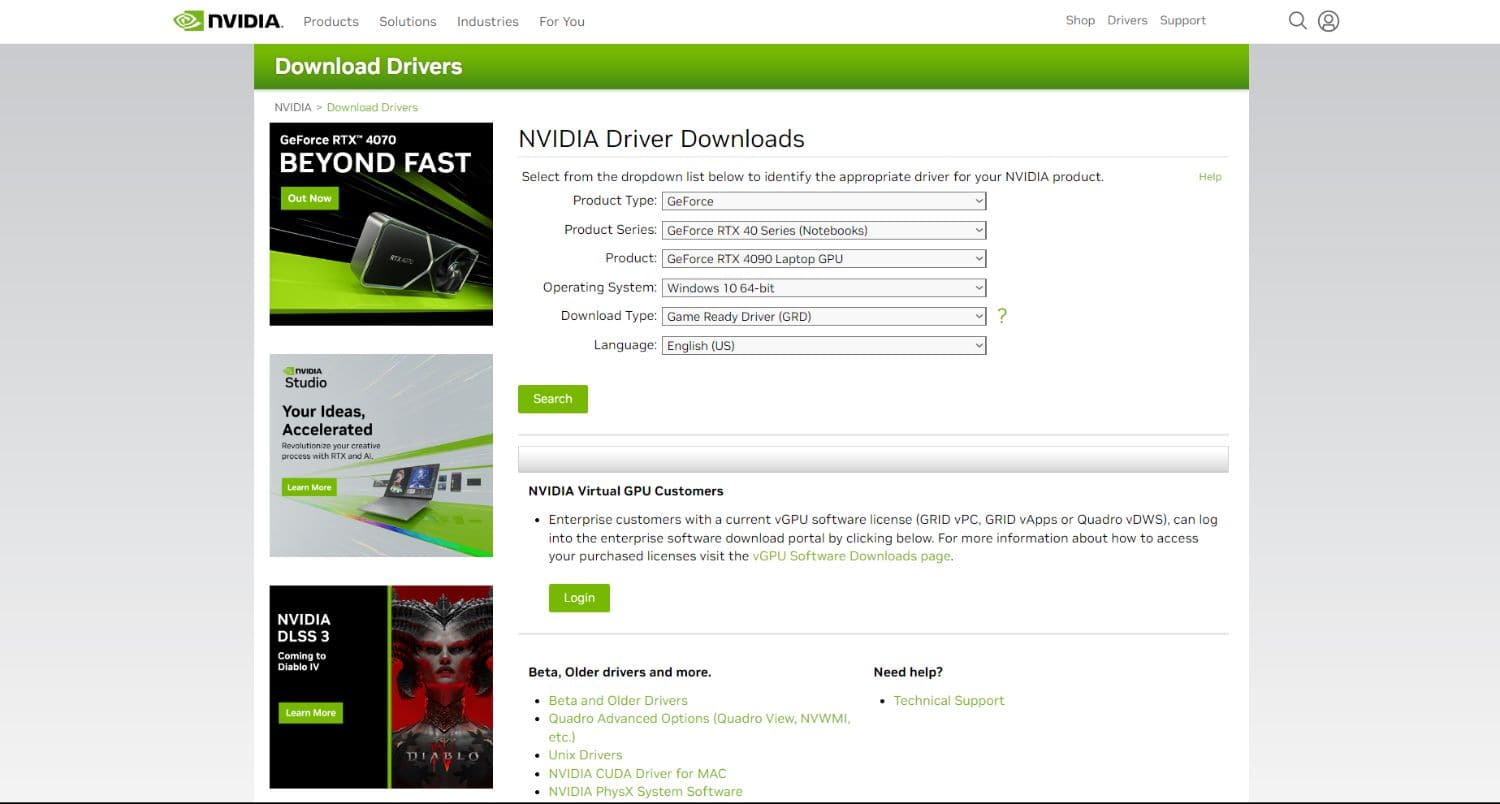The height and width of the screenshot is (804, 1500).
Task: Click the green Search button
Action: 553,399
